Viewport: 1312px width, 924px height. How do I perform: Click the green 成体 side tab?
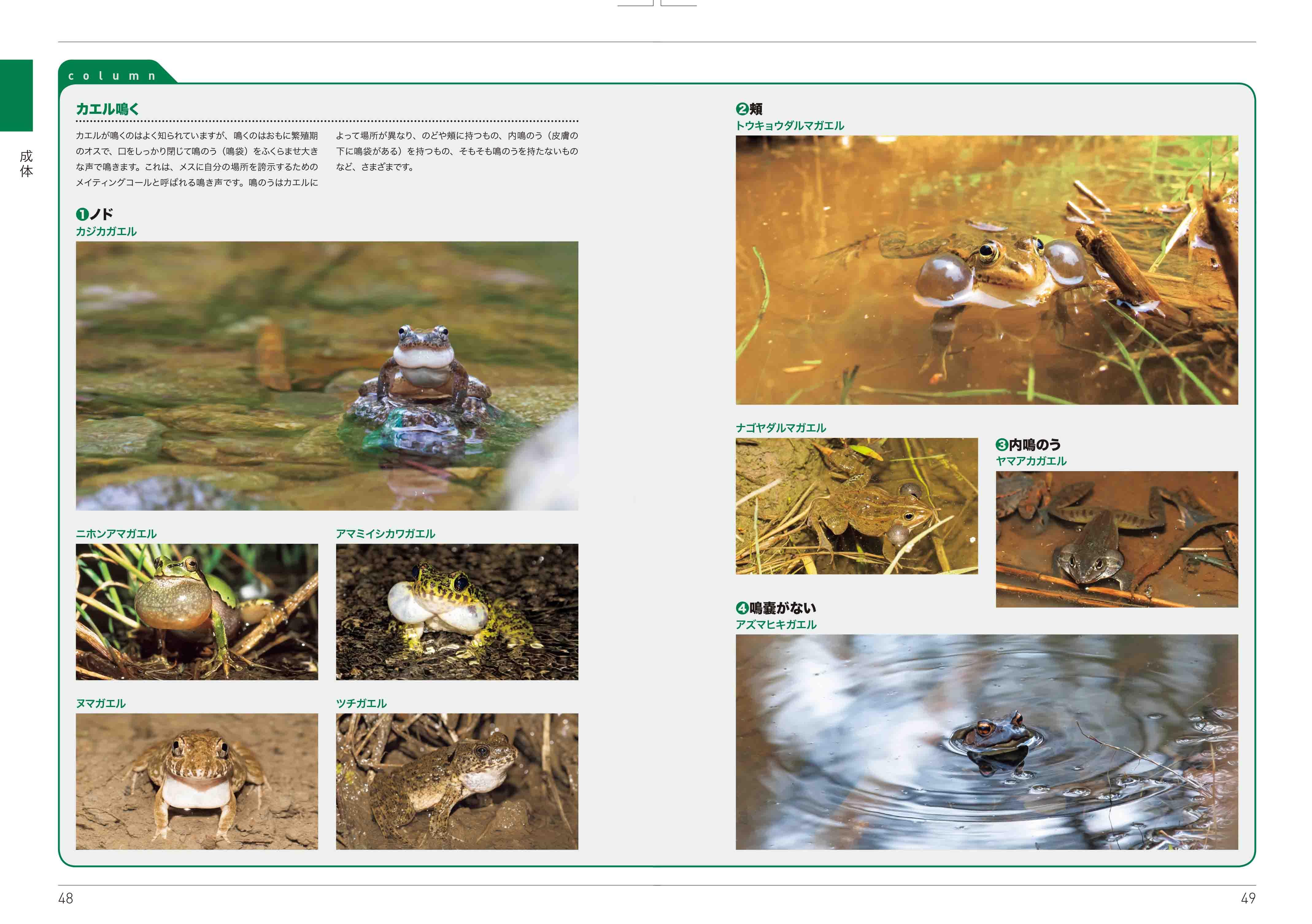(x=17, y=95)
